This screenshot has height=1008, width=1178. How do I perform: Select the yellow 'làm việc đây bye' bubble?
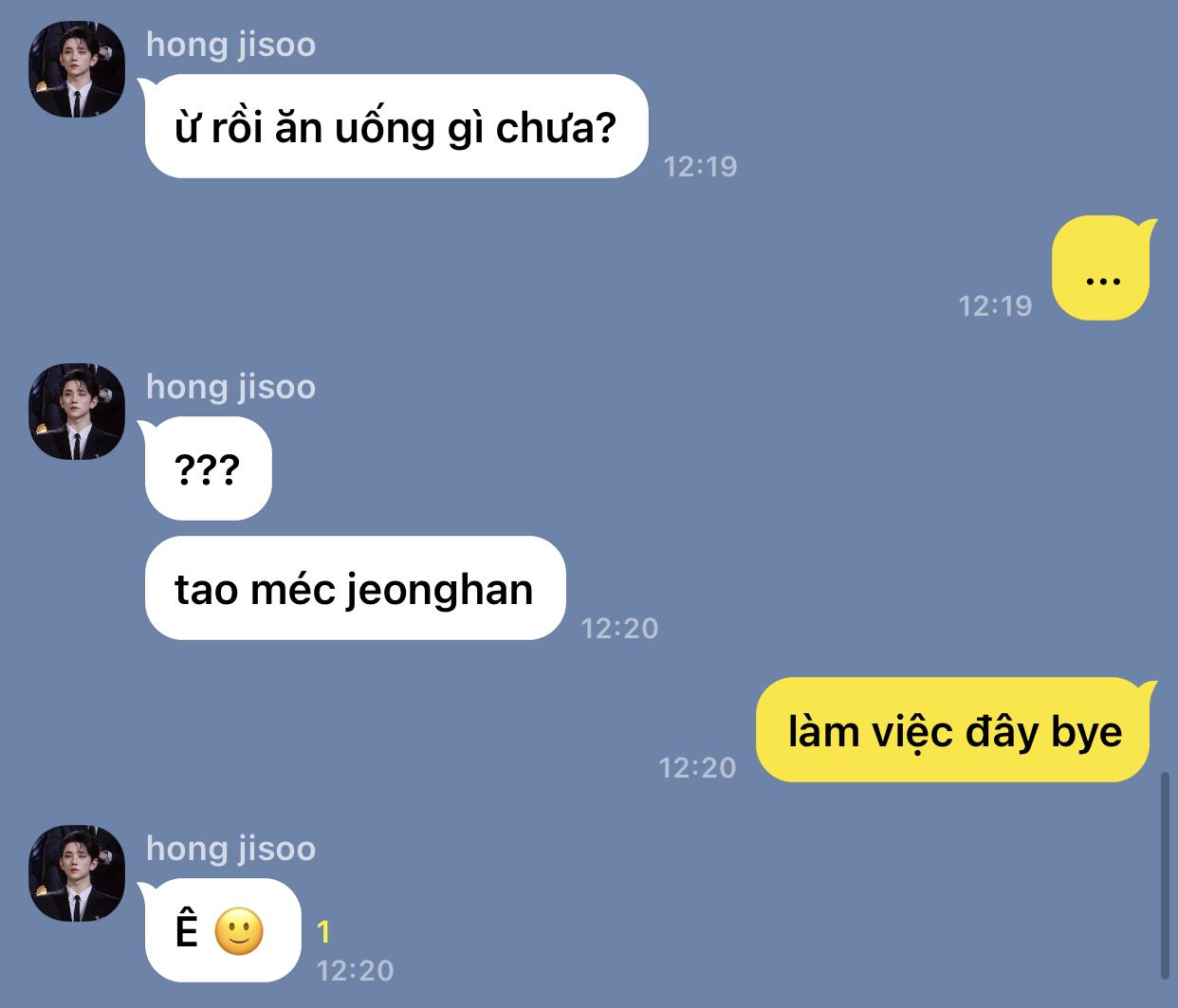(956, 730)
